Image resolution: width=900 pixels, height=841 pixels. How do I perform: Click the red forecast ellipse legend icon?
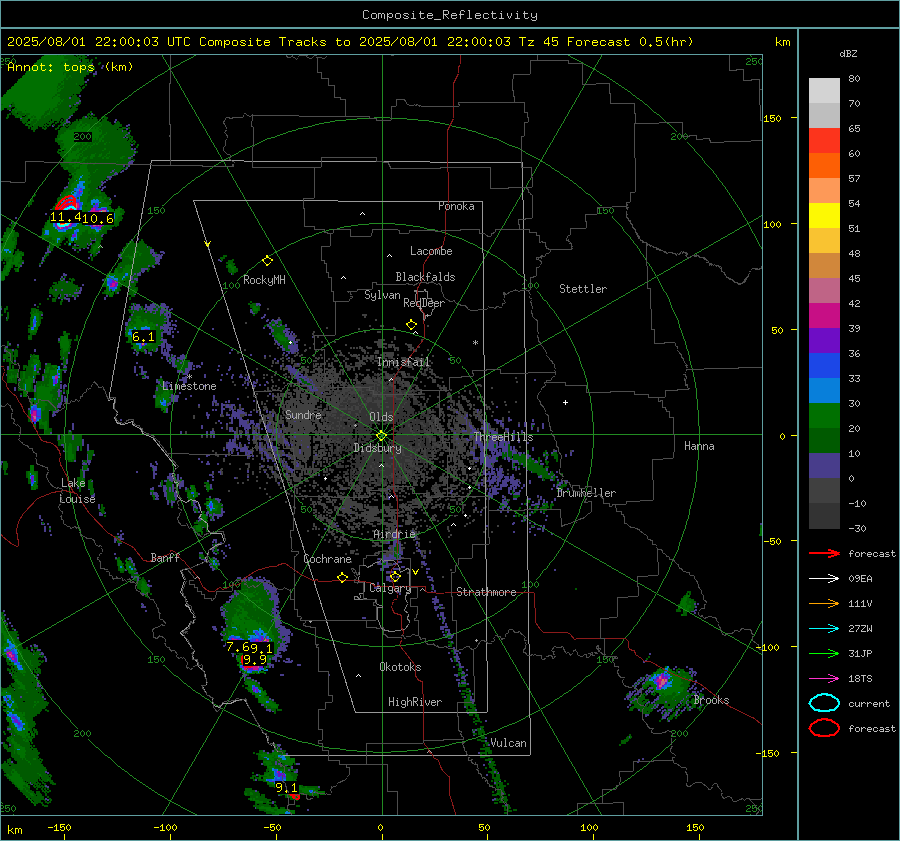click(x=824, y=728)
